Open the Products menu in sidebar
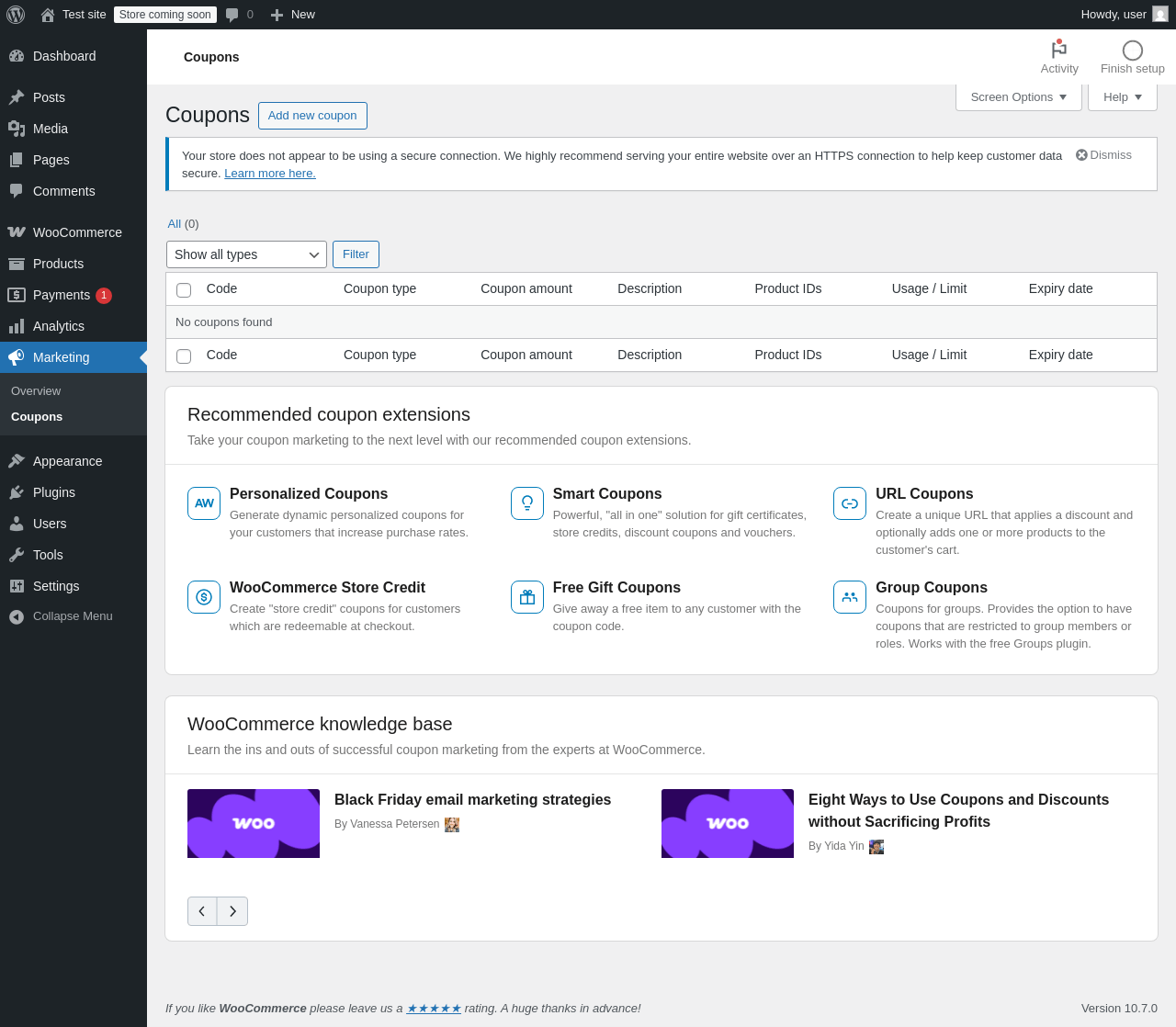 click(58, 264)
